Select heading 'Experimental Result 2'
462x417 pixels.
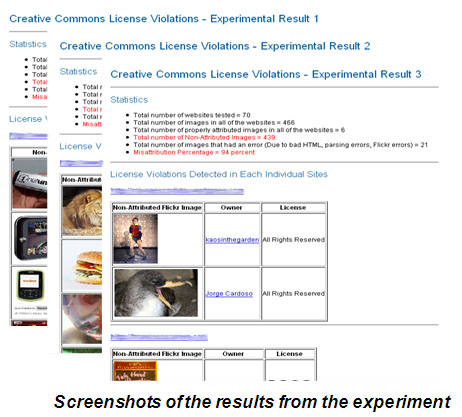coord(315,46)
